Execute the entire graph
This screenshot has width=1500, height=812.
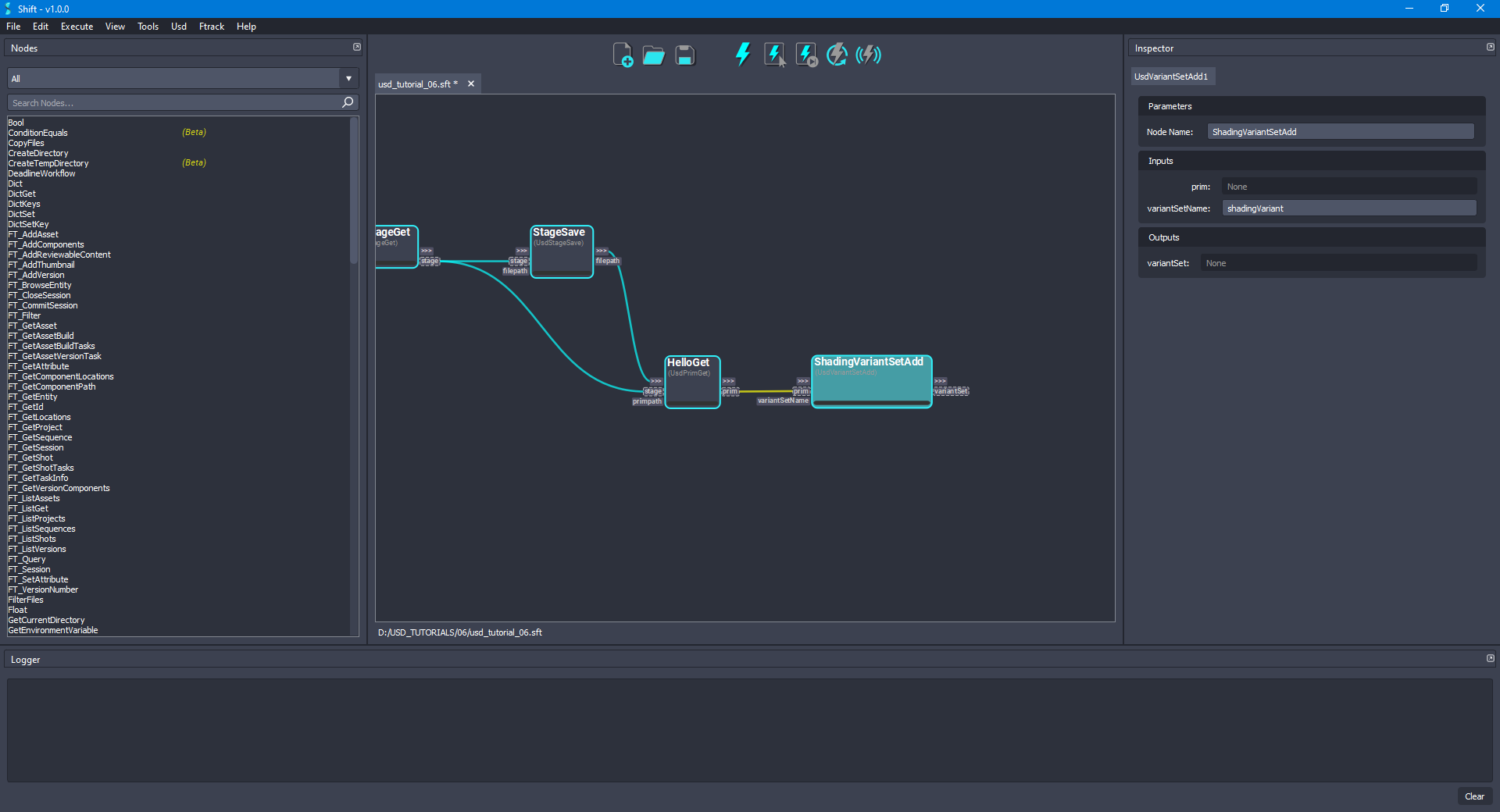[741, 55]
